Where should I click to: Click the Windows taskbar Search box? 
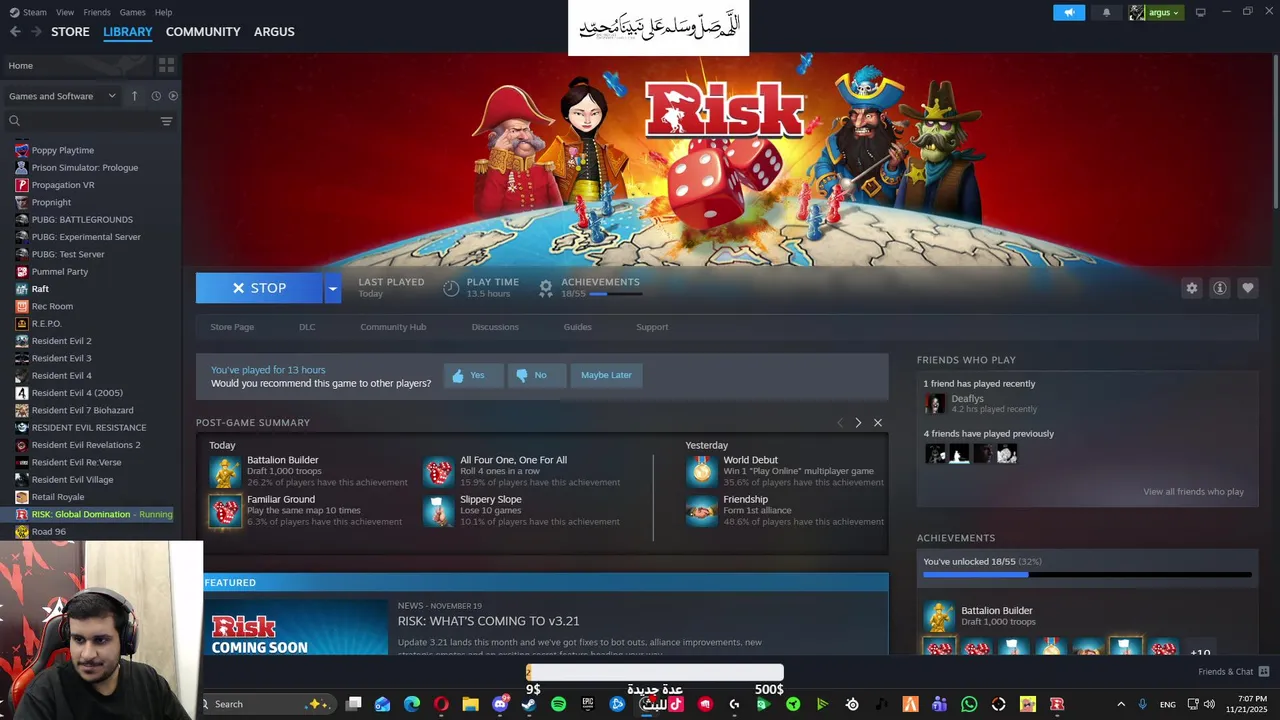[267, 704]
